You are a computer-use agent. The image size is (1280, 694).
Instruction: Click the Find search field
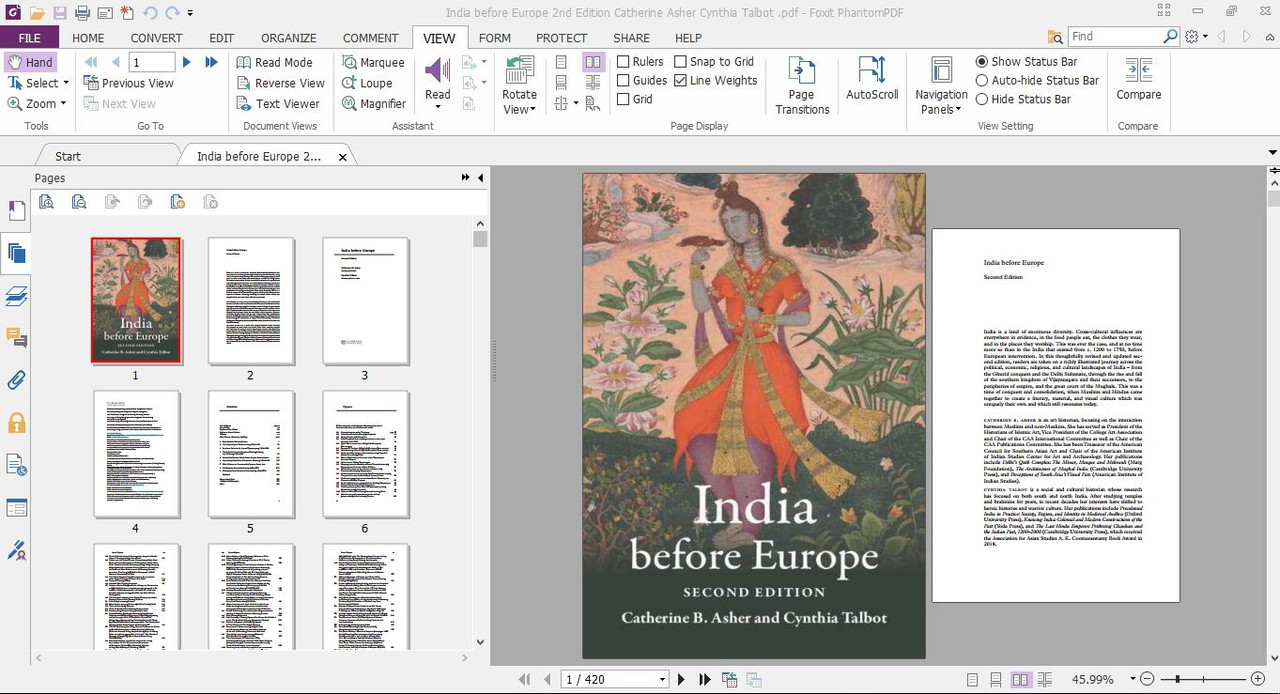(1115, 36)
